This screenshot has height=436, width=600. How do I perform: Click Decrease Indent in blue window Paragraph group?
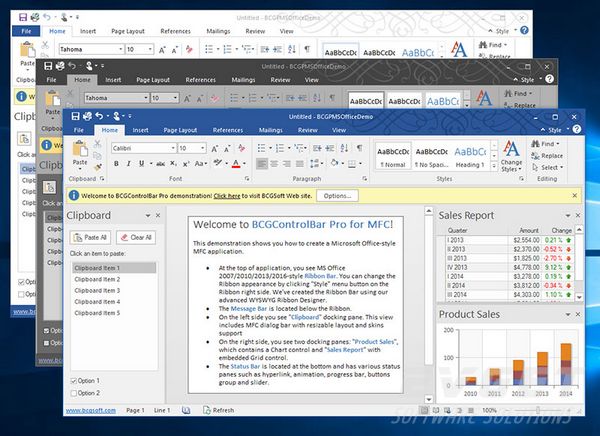tap(317, 148)
